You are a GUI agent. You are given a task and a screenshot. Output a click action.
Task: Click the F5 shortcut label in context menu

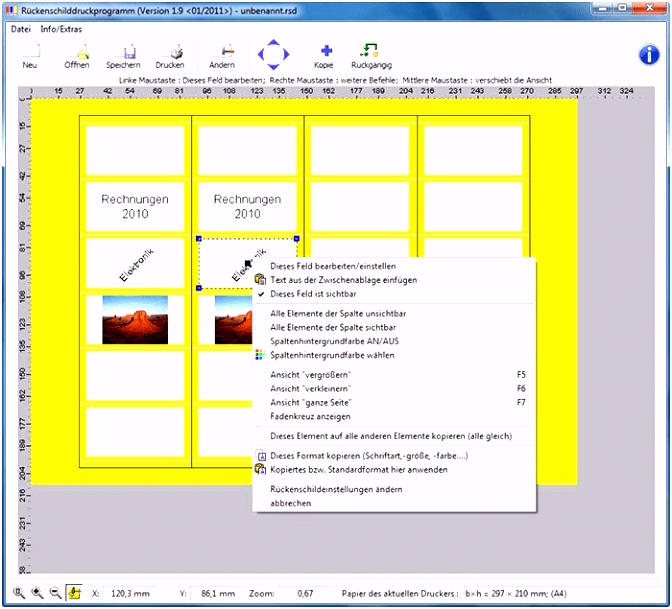point(521,375)
